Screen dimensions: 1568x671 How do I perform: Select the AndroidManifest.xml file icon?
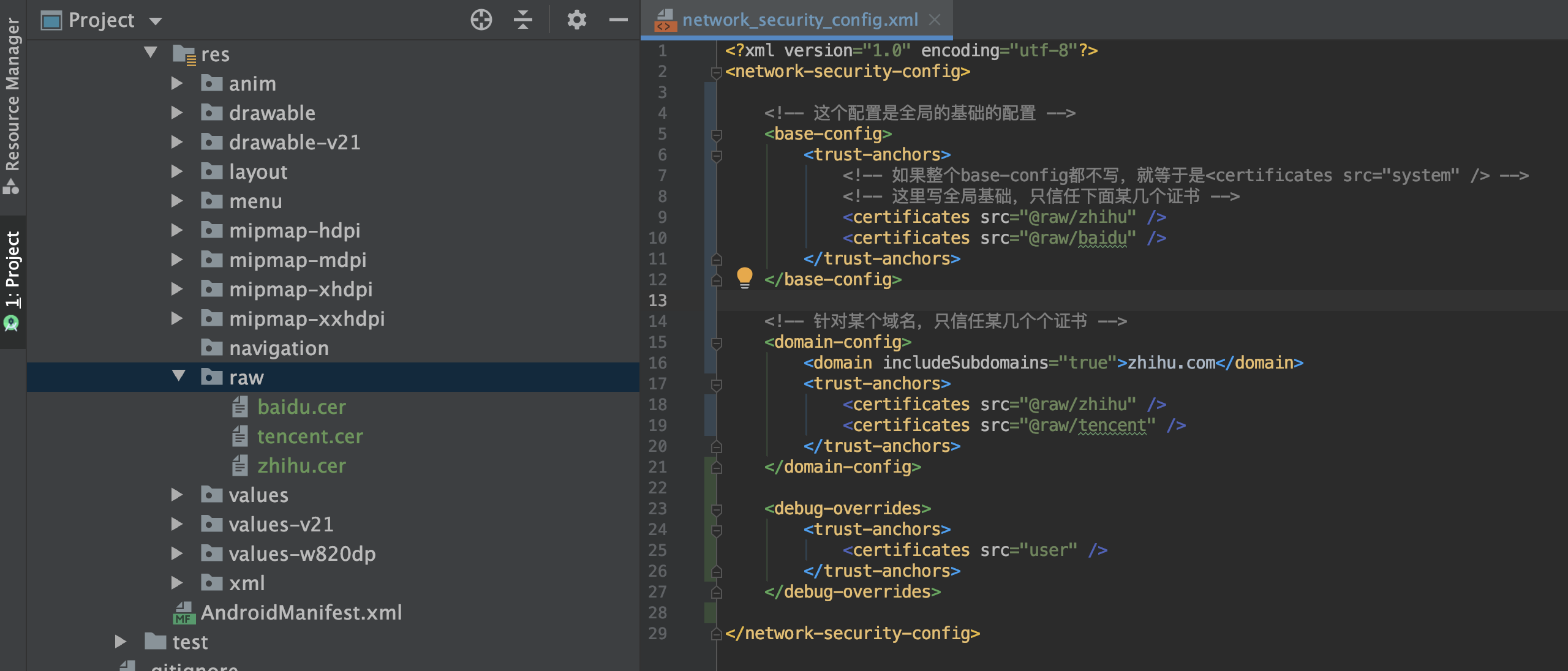(184, 612)
